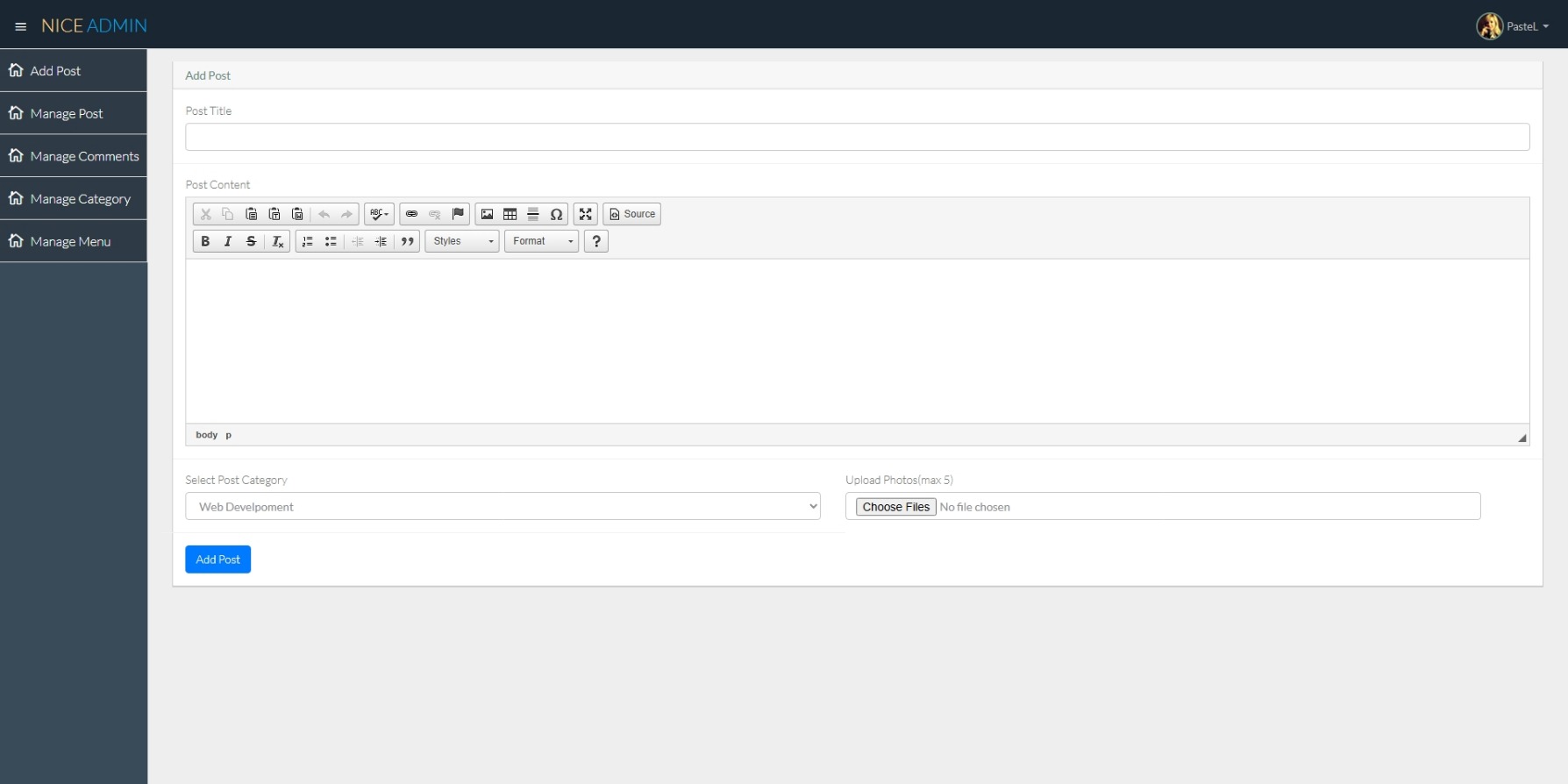Screen dimensions: 1568x784
Task: Click the Cut icon in editor toolbar
Action: [x=205, y=214]
